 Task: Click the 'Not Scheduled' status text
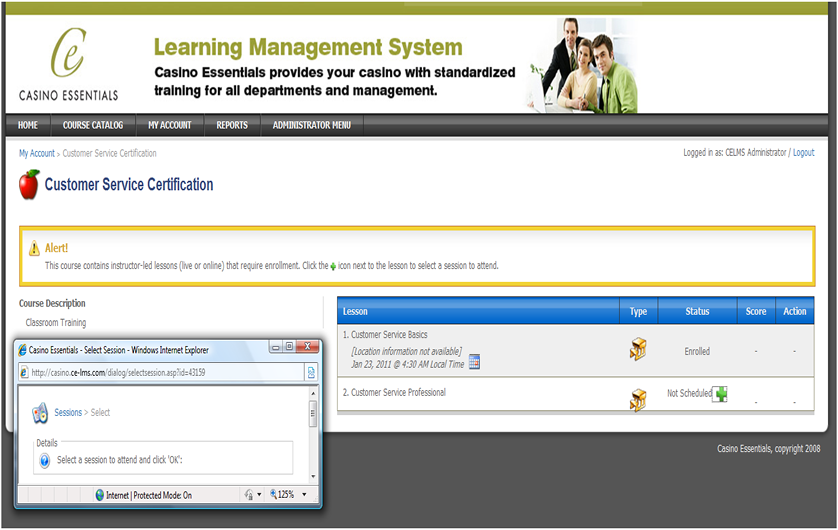689,393
